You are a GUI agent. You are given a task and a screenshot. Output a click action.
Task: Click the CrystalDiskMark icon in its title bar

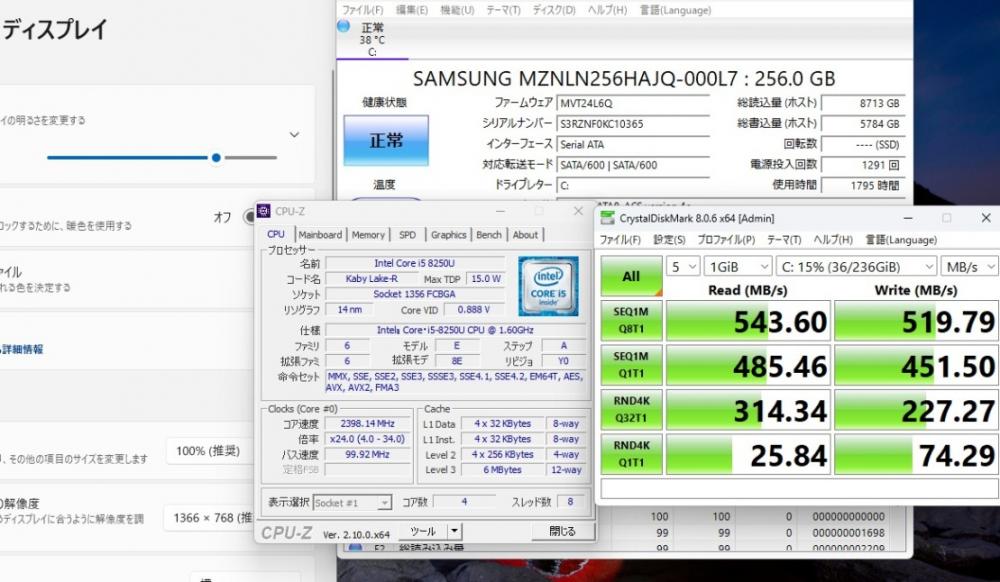608,218
